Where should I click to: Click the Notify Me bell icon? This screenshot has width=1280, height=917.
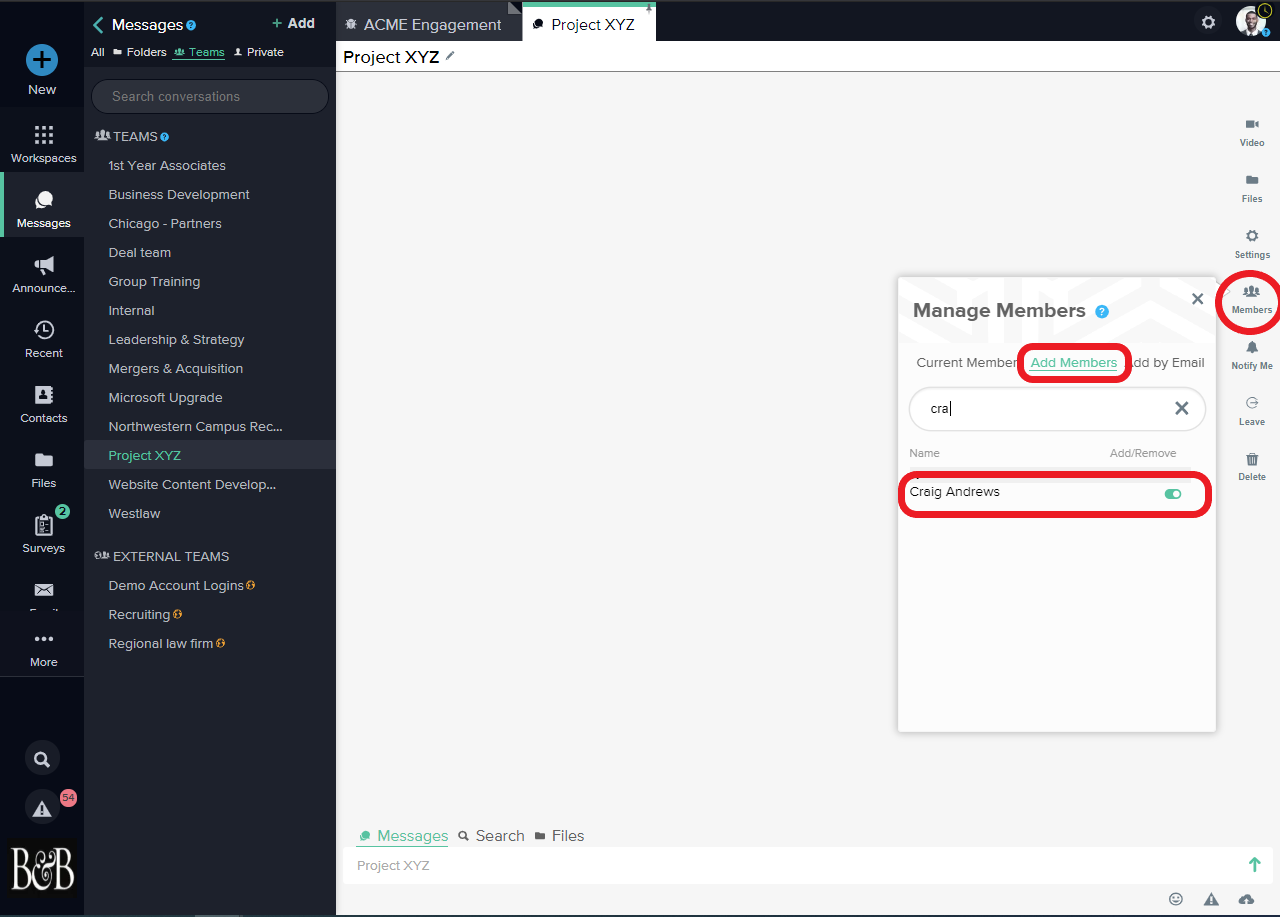1252,347
